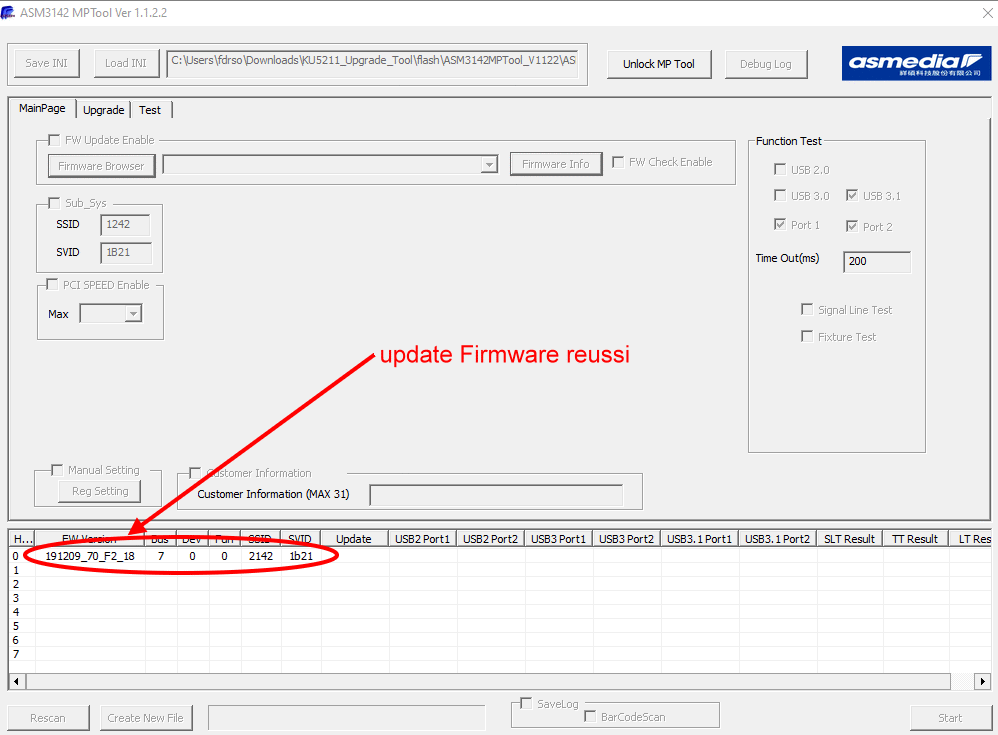The height and width of the screenshot is (735, 998).
Task: Click the USB3.1 Port1 column header
Action: 699,539
